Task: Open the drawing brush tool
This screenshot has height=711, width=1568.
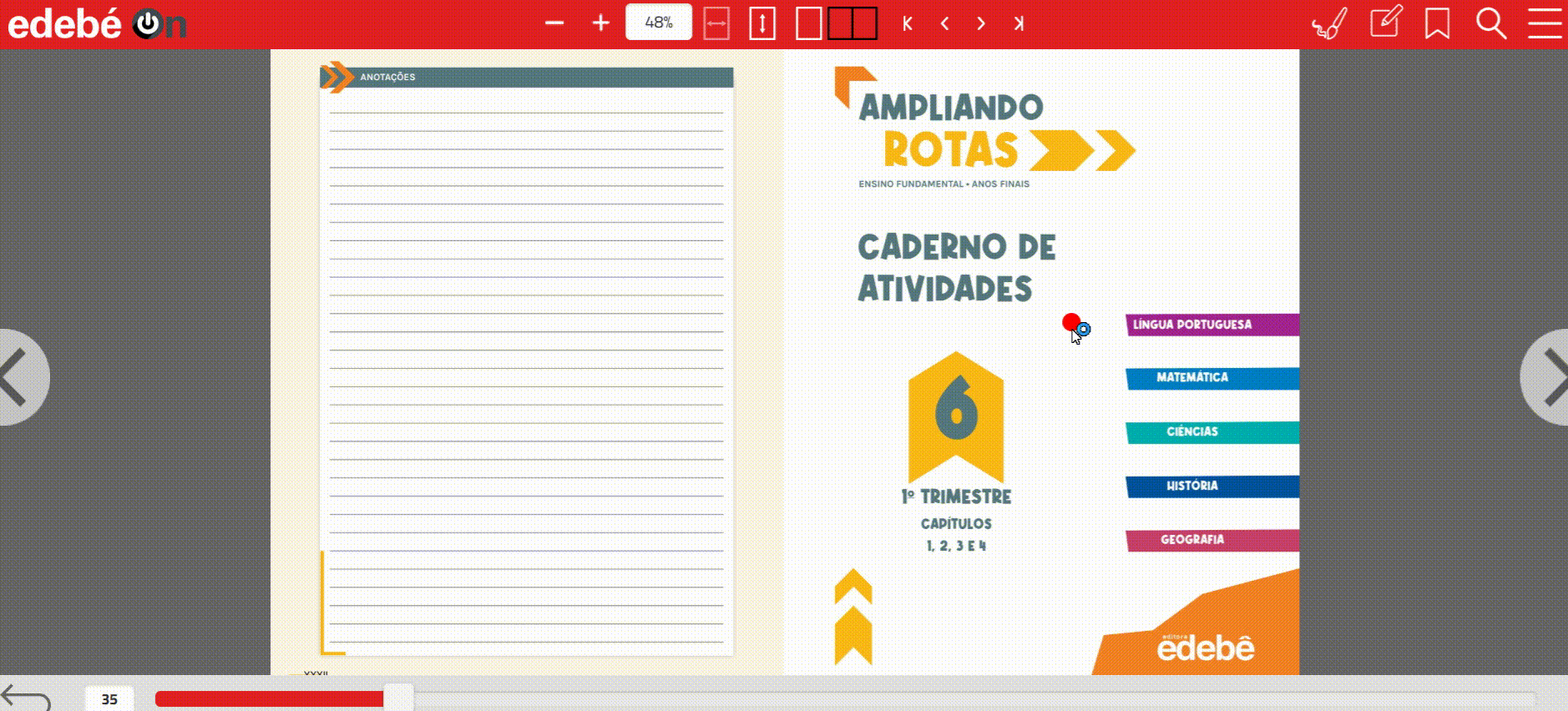Action: tap(1330, 23)
